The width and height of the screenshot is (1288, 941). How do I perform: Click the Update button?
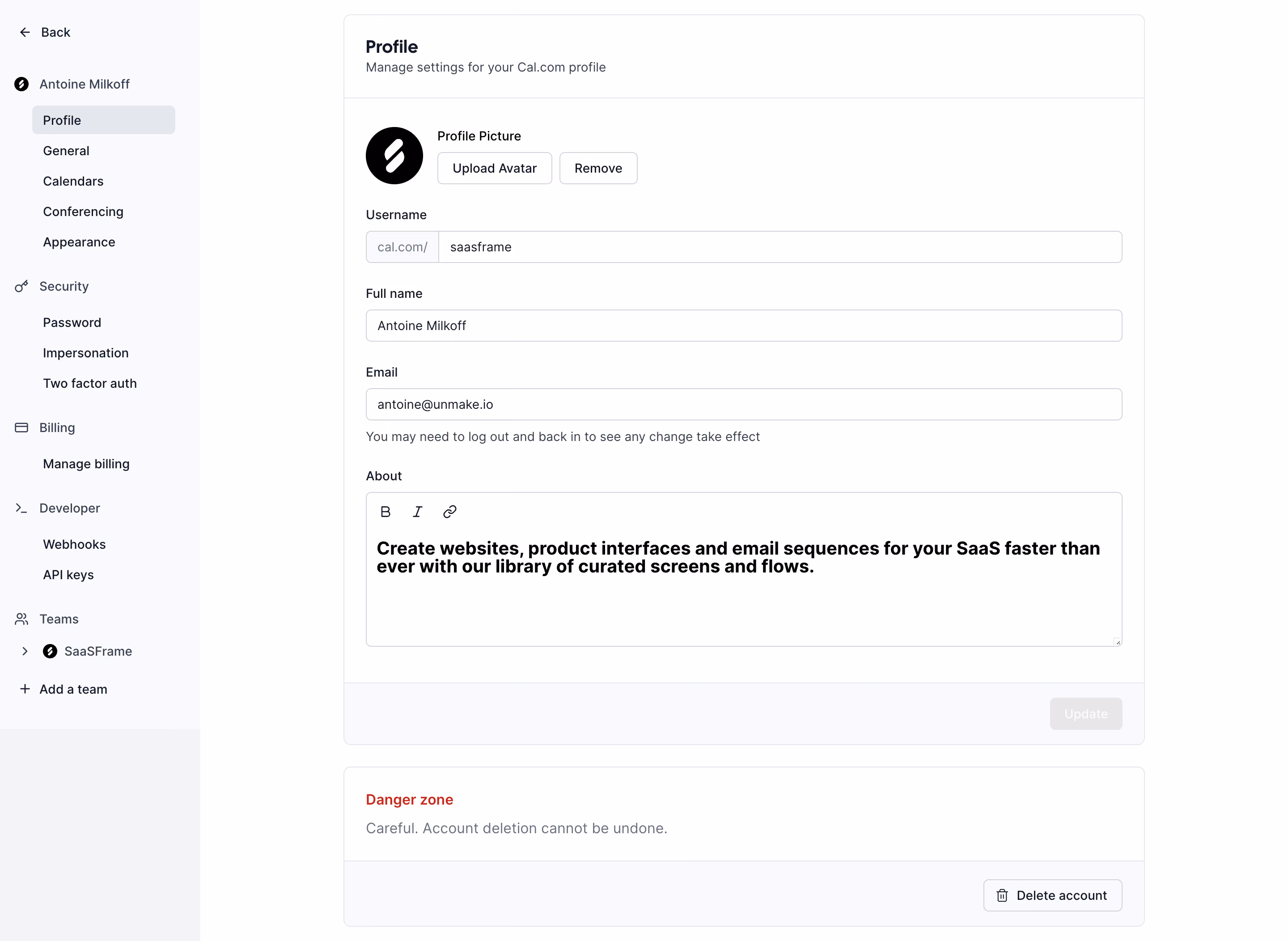[x=1086, y=714]
